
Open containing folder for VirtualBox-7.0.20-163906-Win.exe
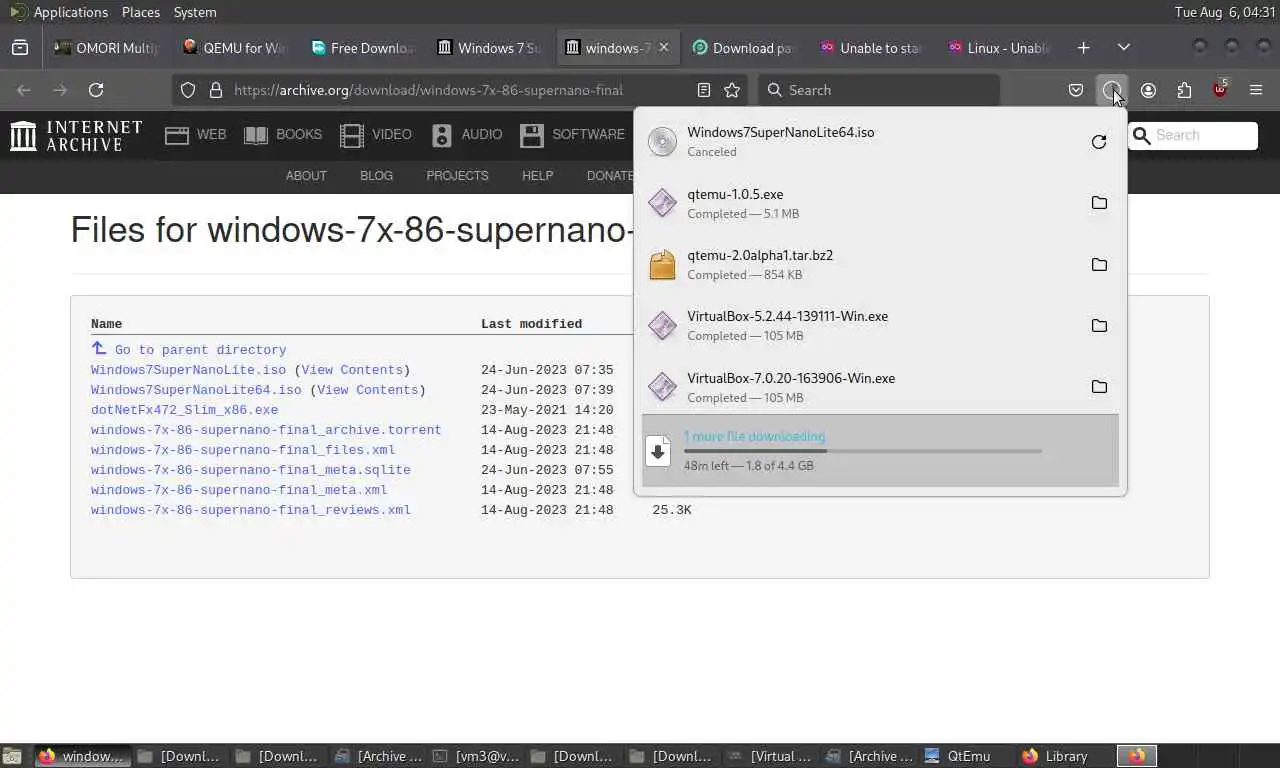pyautogui.click(x=1099, y=387)
